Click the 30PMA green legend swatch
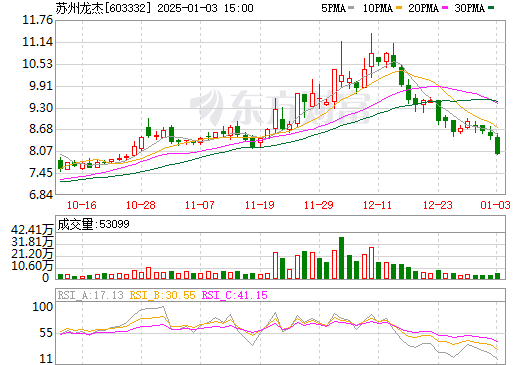Viewport: 520px width, 365px height. point(491,7)
